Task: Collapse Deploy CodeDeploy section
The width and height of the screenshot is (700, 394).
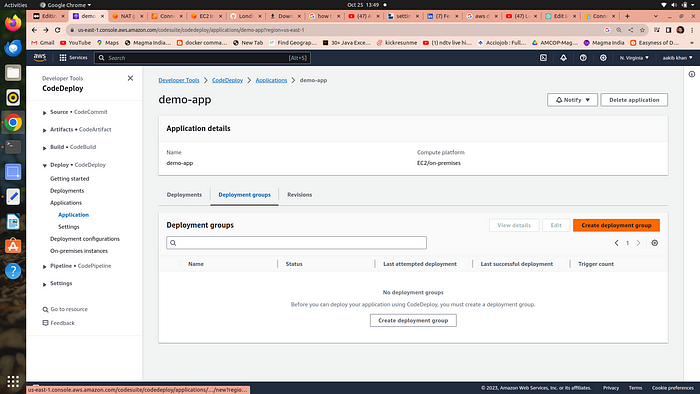Action: pos(45,165)
